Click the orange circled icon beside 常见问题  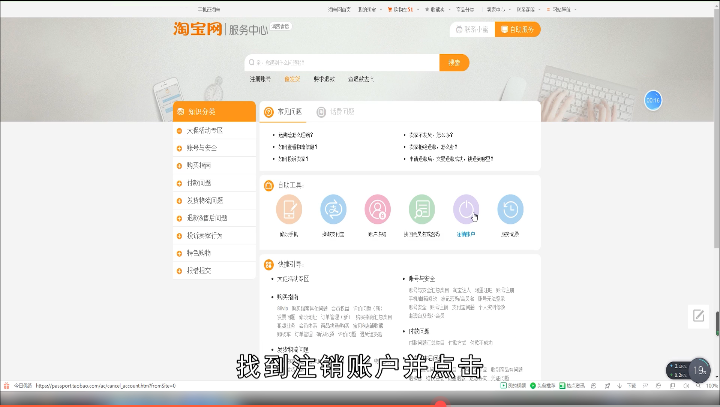(269, 112)
